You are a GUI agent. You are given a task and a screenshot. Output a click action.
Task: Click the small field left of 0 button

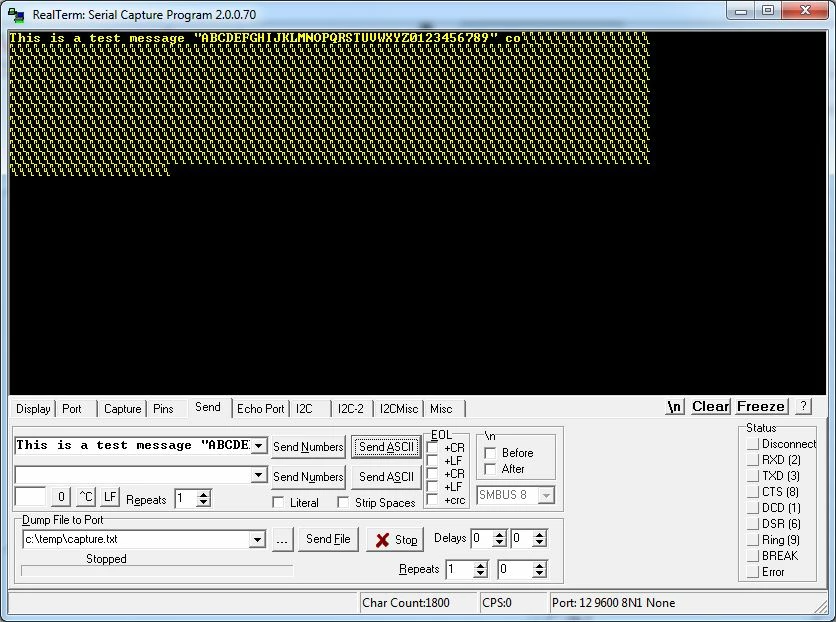point(30,497)
